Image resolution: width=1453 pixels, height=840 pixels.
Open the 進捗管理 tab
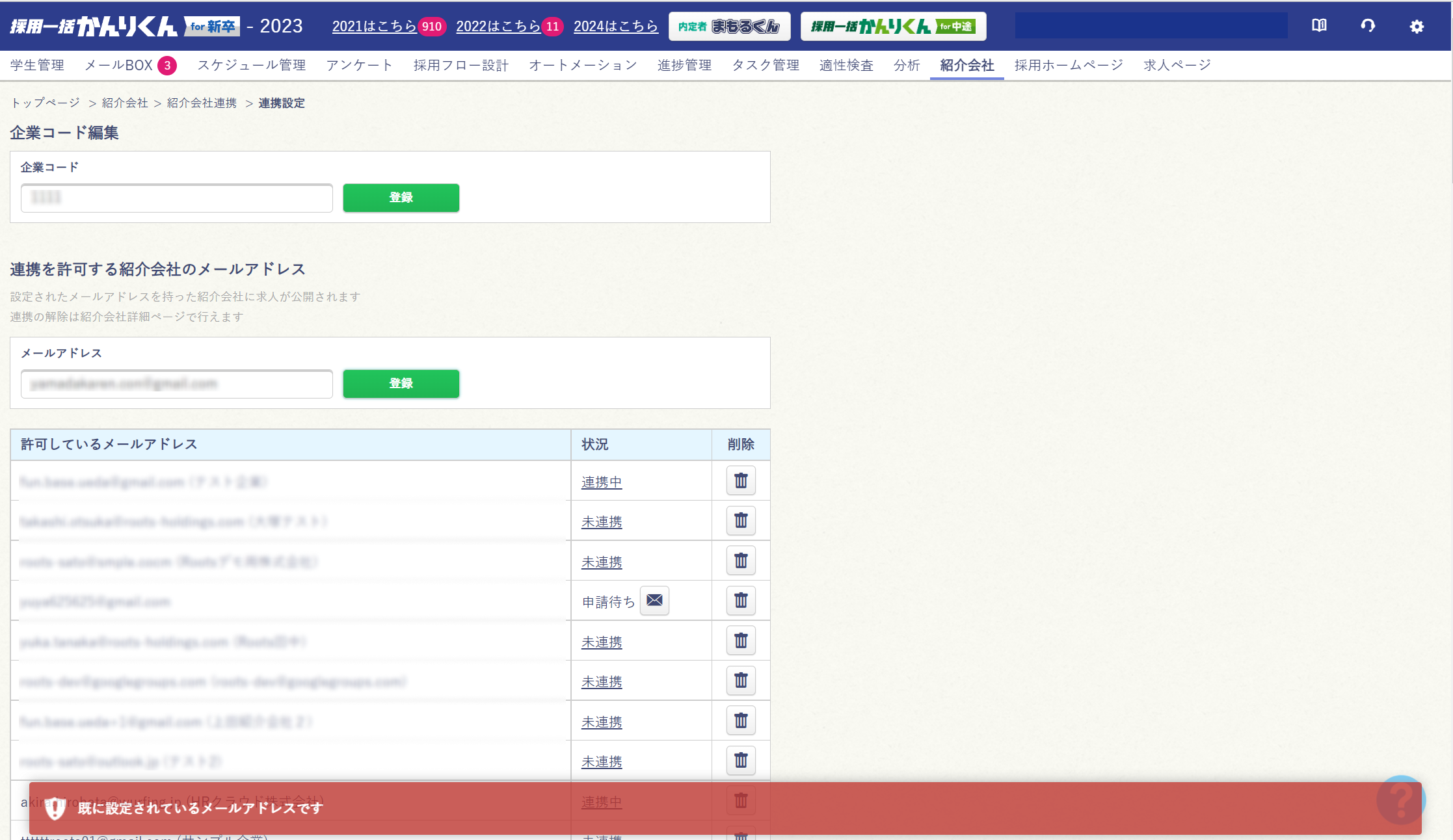[684, 65]
